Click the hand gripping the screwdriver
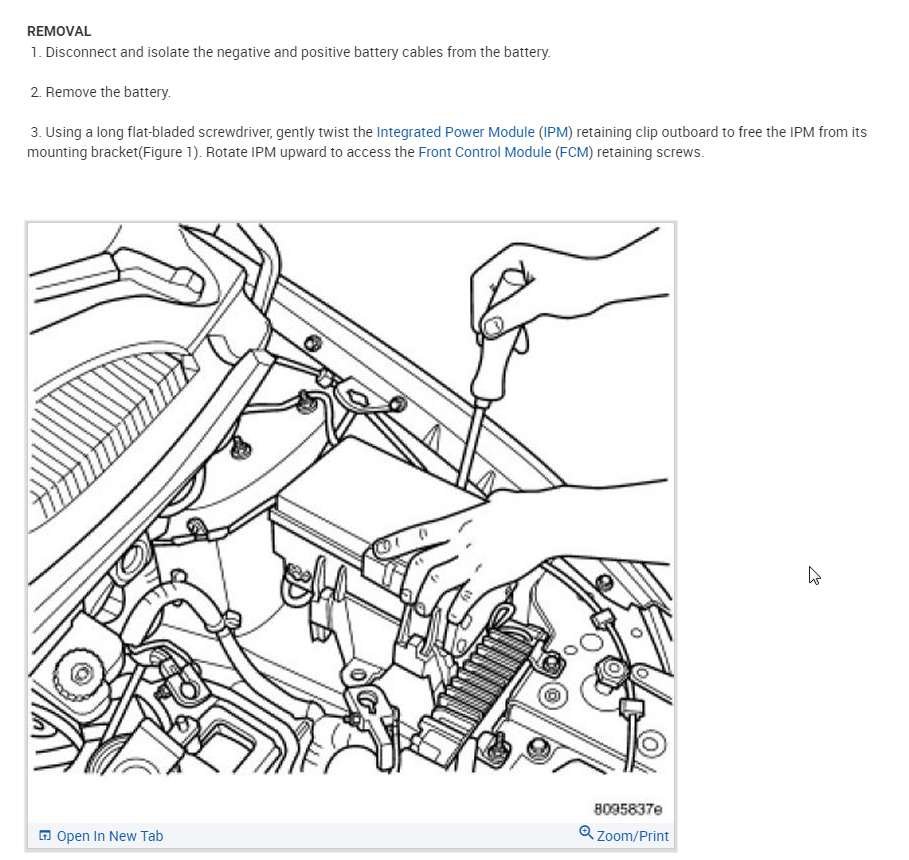 557,290
